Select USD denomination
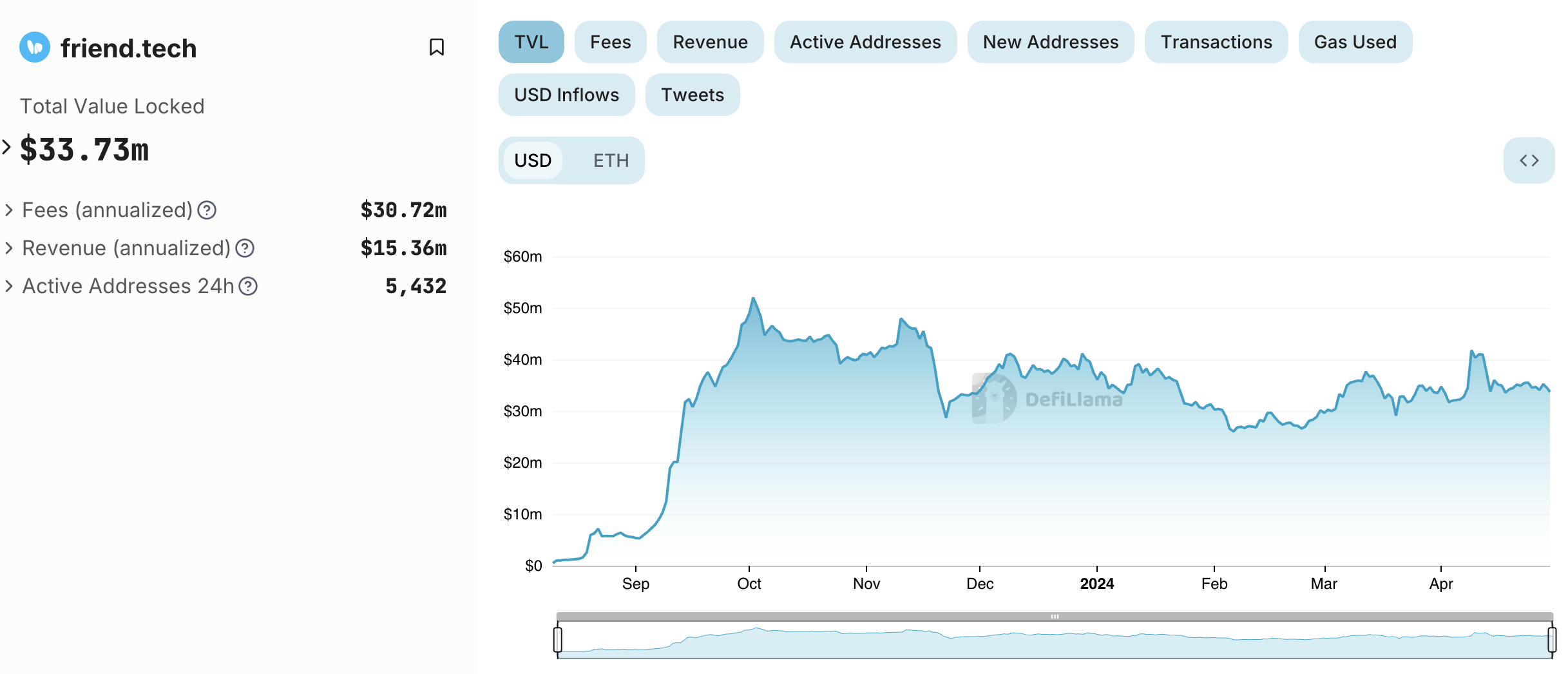 tap(533, 160)
